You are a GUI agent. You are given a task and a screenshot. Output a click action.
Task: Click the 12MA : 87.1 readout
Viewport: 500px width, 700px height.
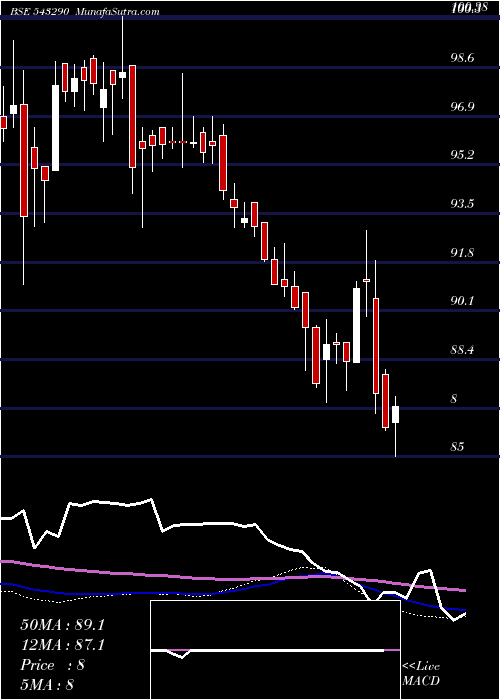click(62, 645)
